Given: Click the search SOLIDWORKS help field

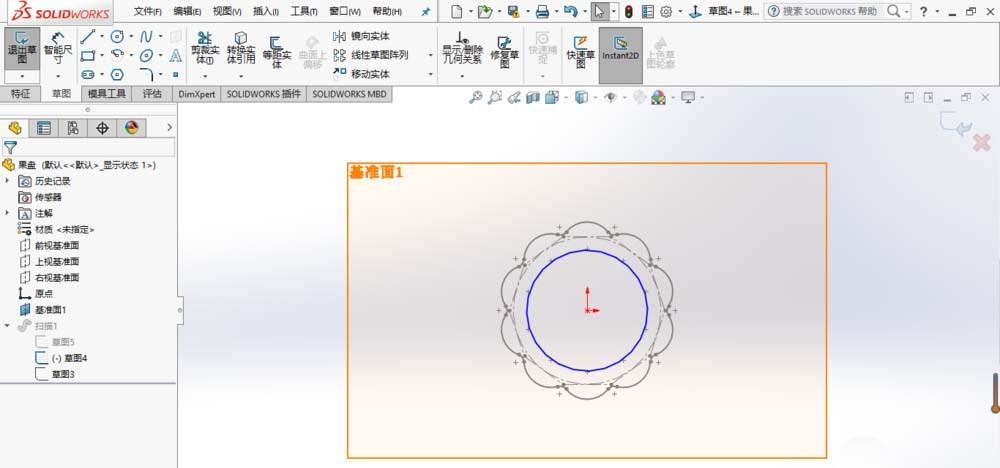Looking at the screenshot, I should (x=830, y=11).
